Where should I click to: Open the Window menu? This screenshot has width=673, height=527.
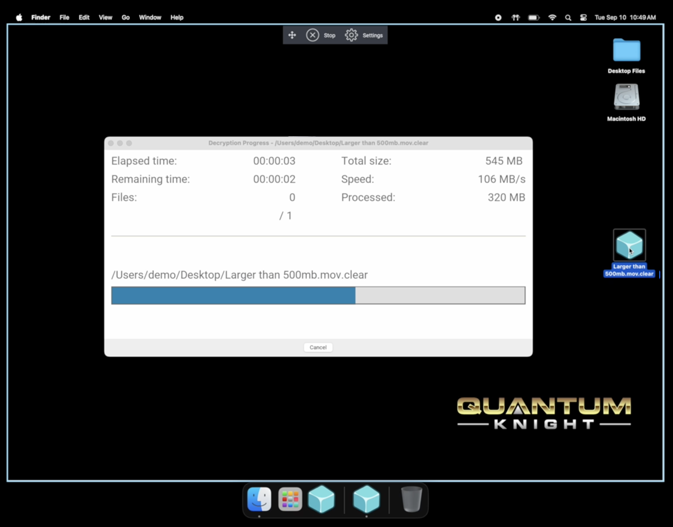tap(150, 18)
